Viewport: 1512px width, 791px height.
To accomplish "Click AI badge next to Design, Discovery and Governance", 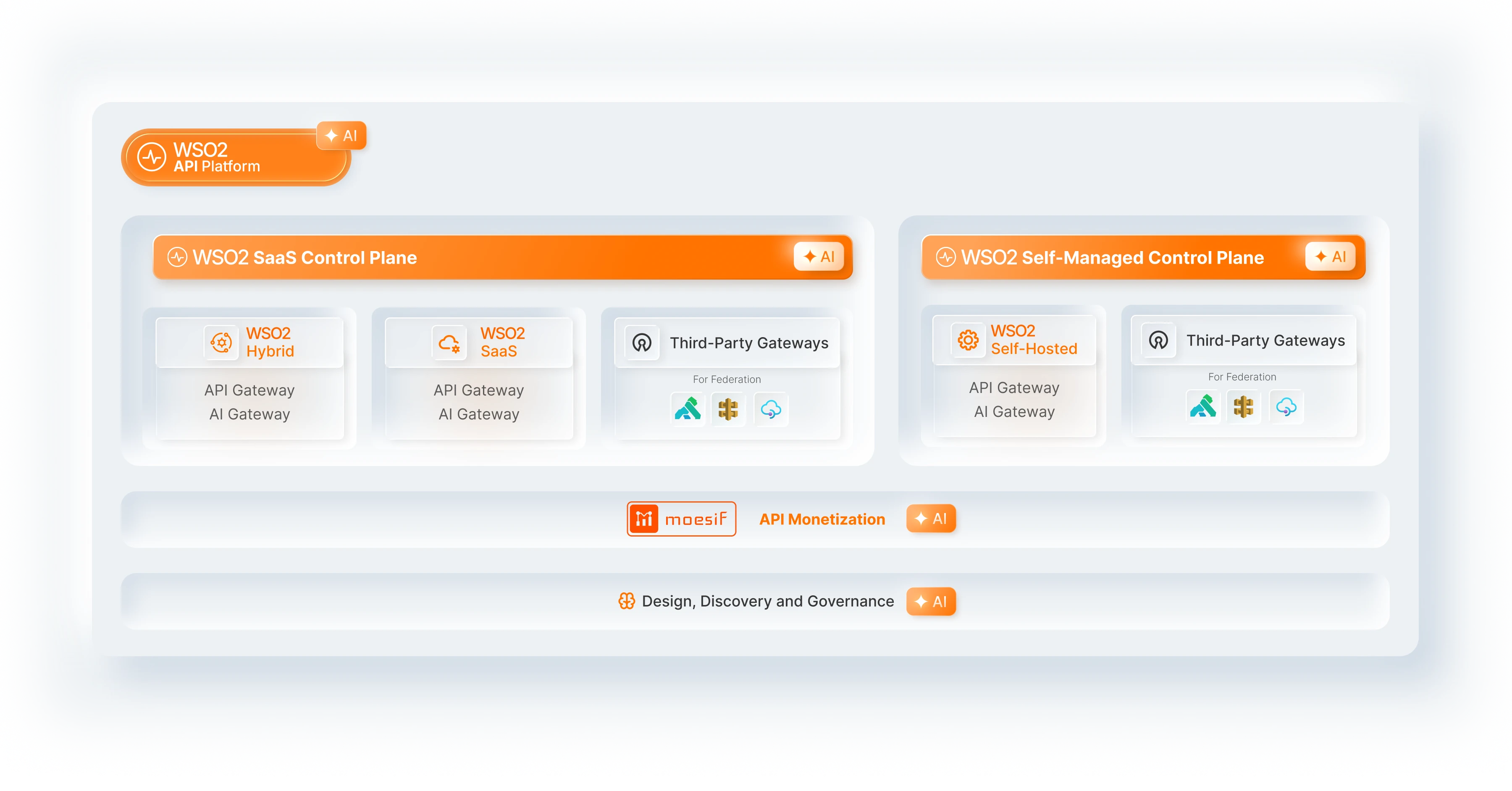I will (931, 602).
